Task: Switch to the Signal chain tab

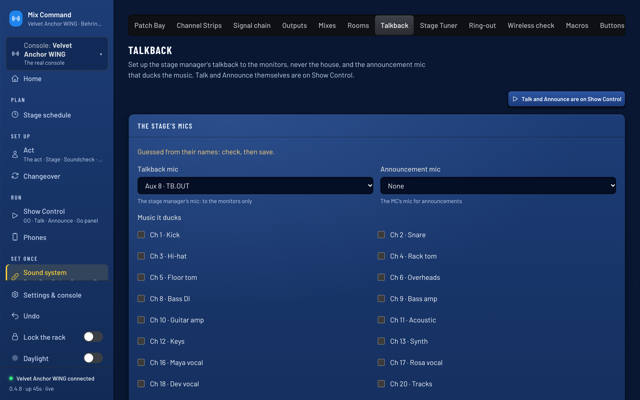Action: tap(252, 25)
